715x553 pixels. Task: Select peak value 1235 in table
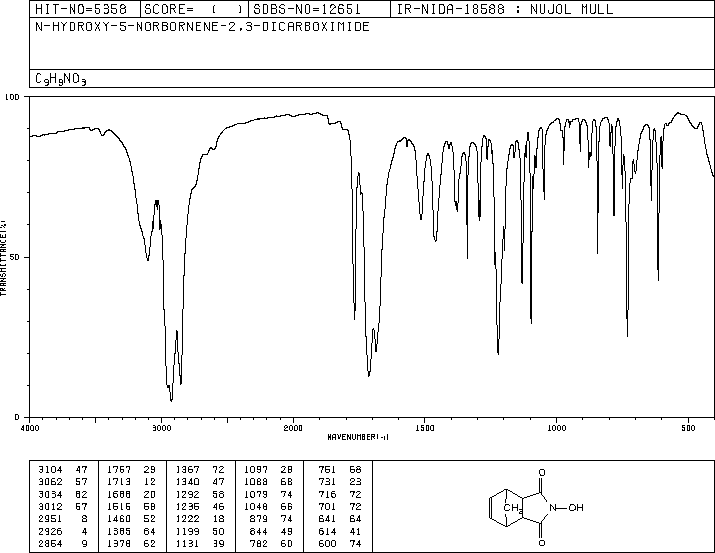(x=187, y=506)
